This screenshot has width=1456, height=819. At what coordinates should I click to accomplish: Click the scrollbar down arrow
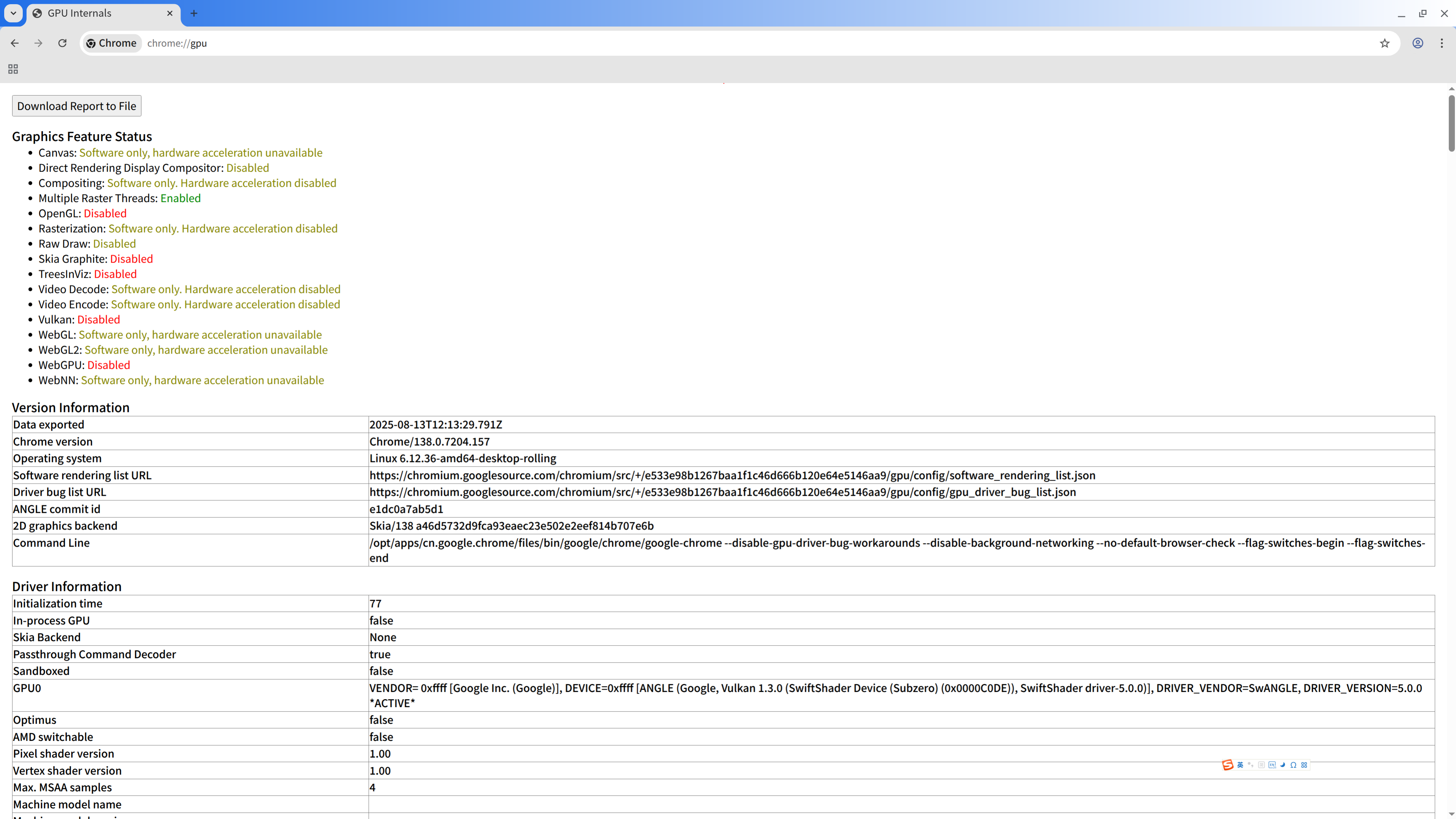[x=1451, y=814]
